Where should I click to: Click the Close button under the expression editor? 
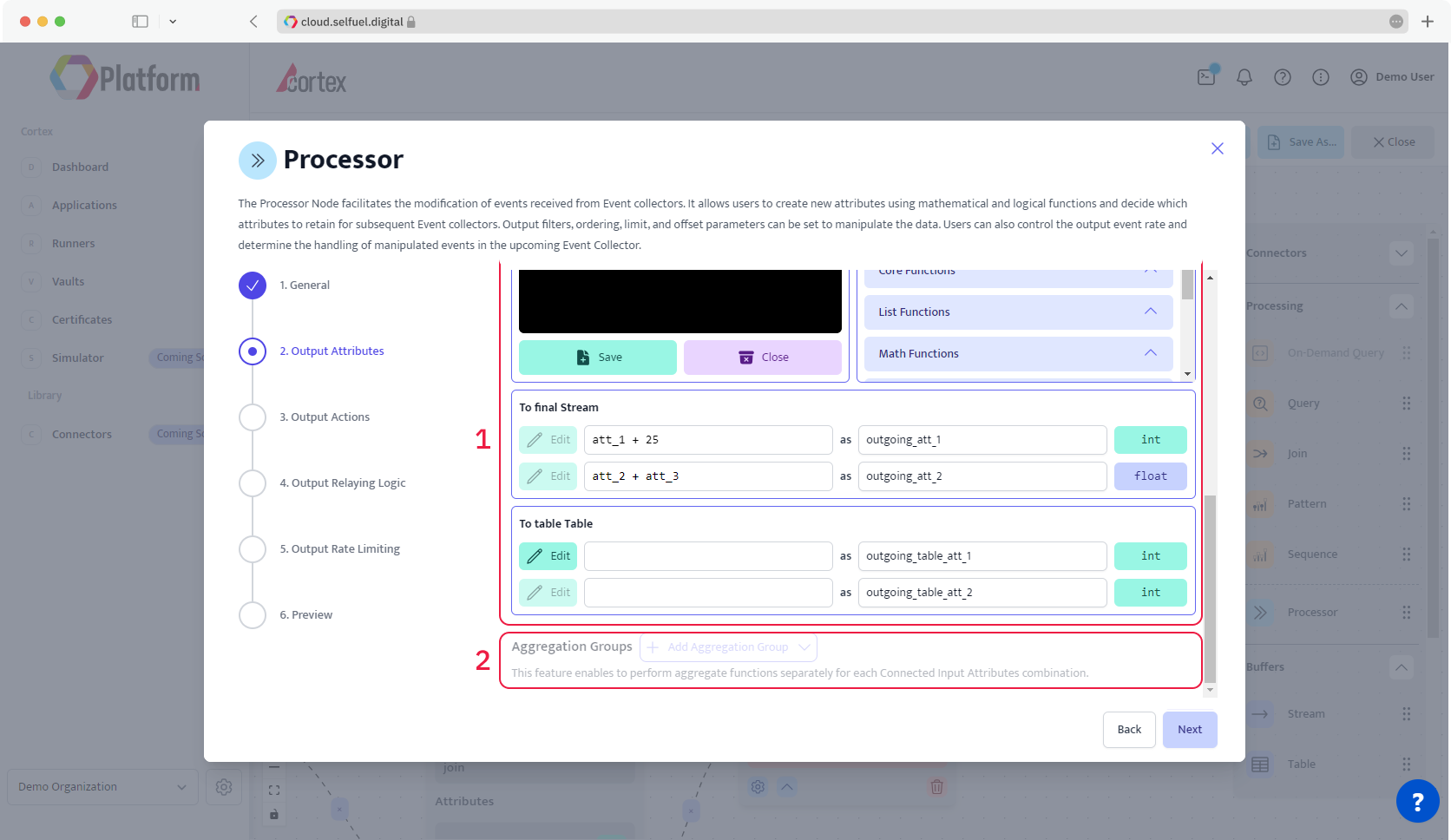[763, 357]
